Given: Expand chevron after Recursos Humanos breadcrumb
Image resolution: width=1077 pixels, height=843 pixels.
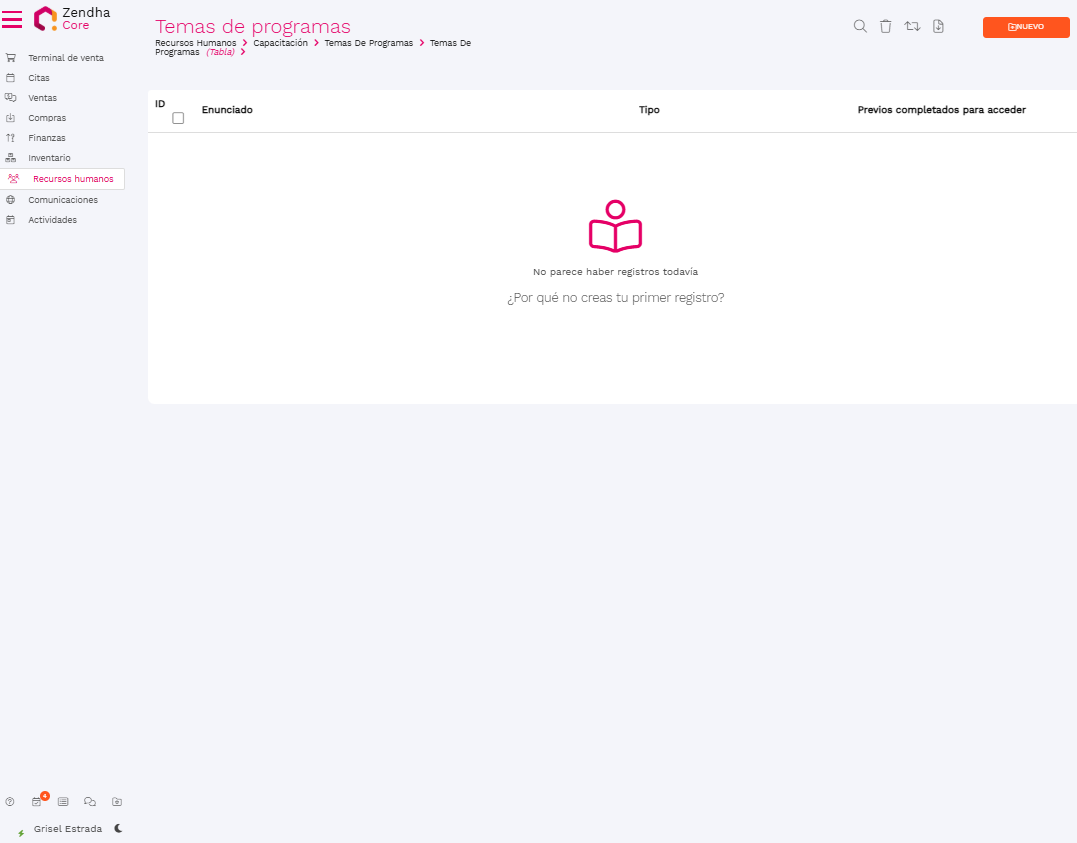Looking at the screenshot, I should [x=245, y=43].
